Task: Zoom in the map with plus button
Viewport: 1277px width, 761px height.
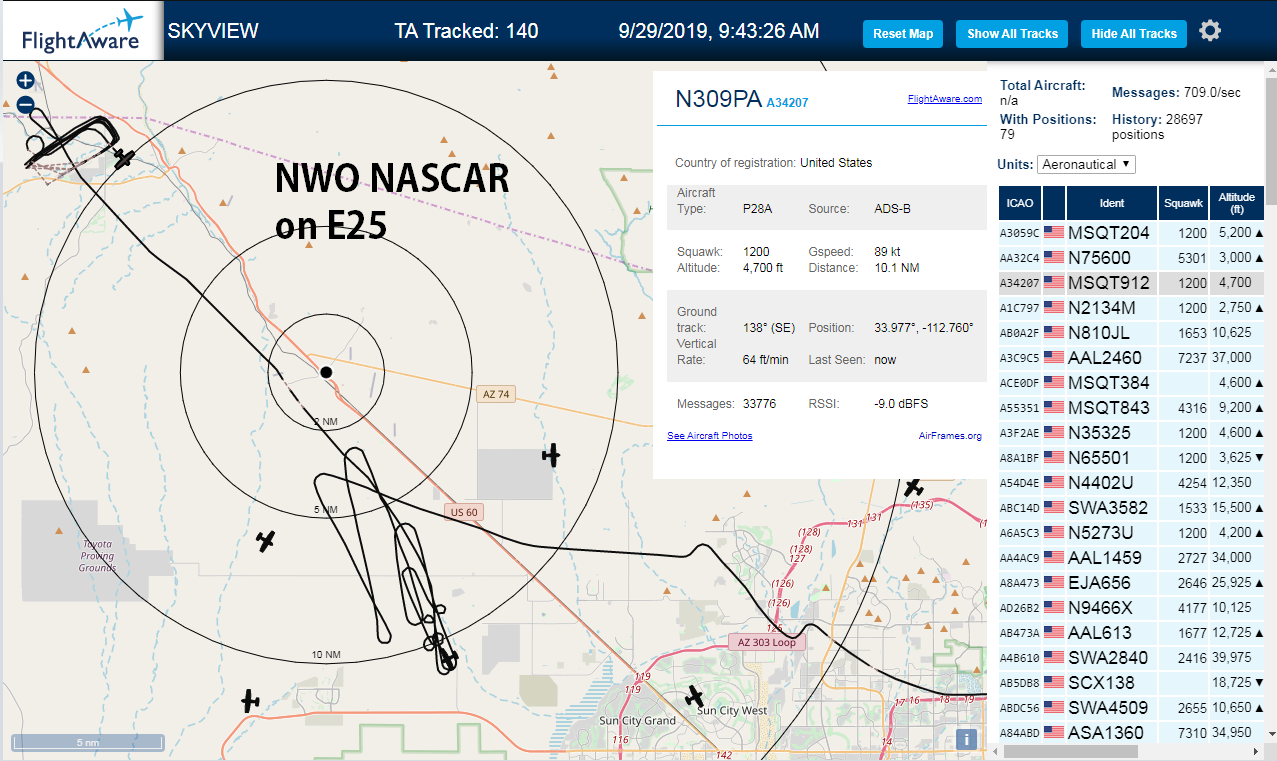Action: [26, 81]
